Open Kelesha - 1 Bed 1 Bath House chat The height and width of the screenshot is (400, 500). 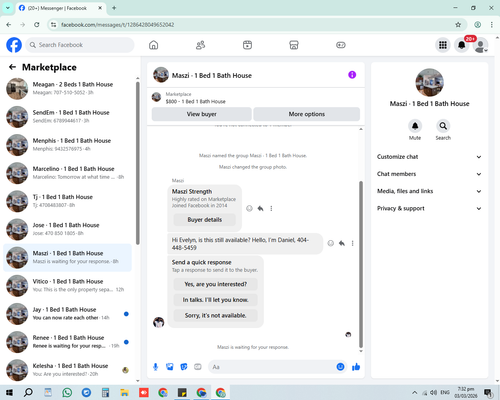(68, 370)
